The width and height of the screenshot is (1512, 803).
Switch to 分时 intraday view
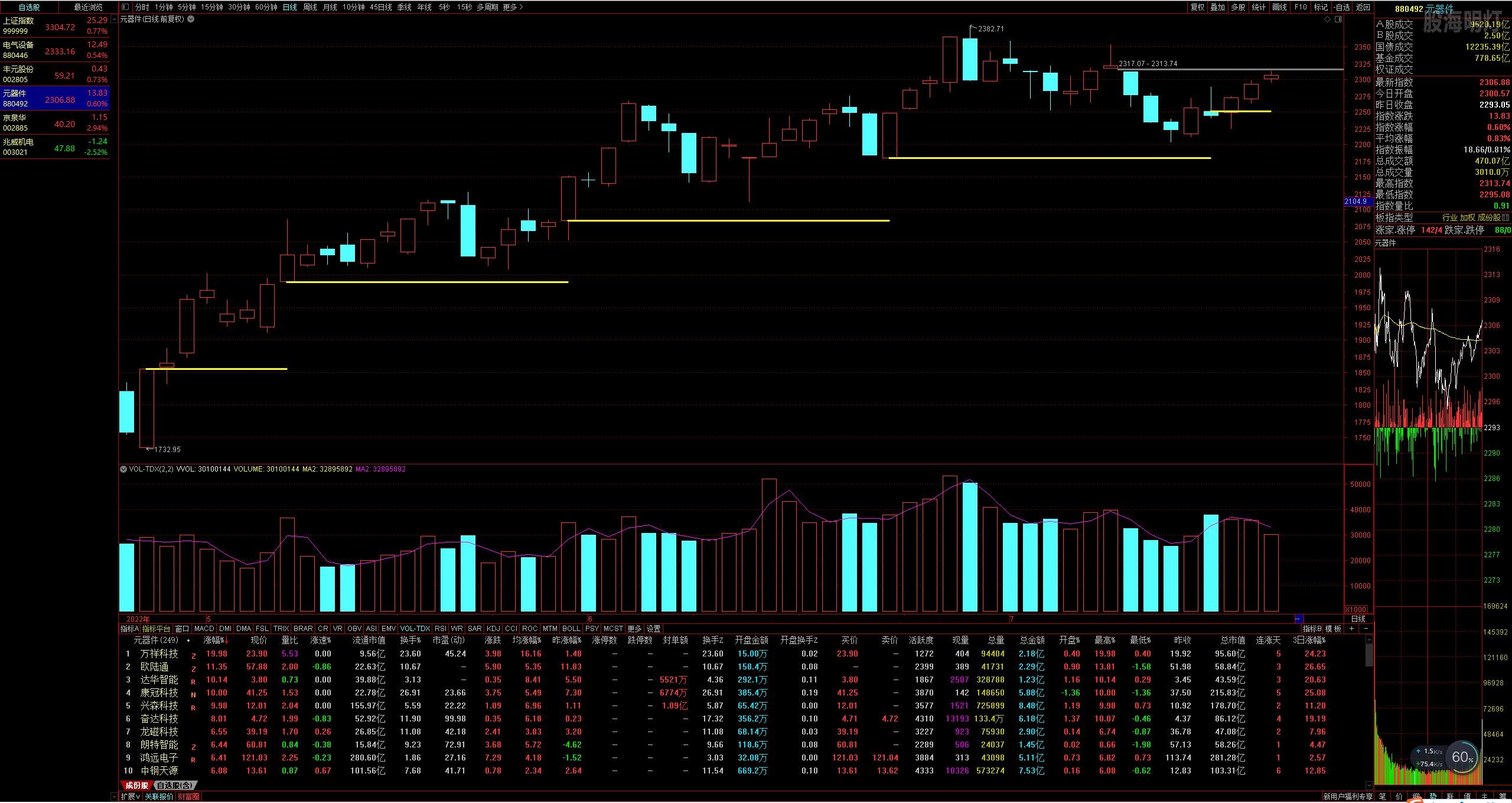click(142, 7)
